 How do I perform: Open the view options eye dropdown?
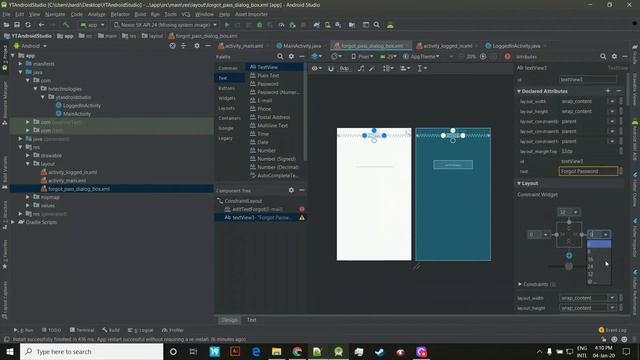[x=317, y=68]
